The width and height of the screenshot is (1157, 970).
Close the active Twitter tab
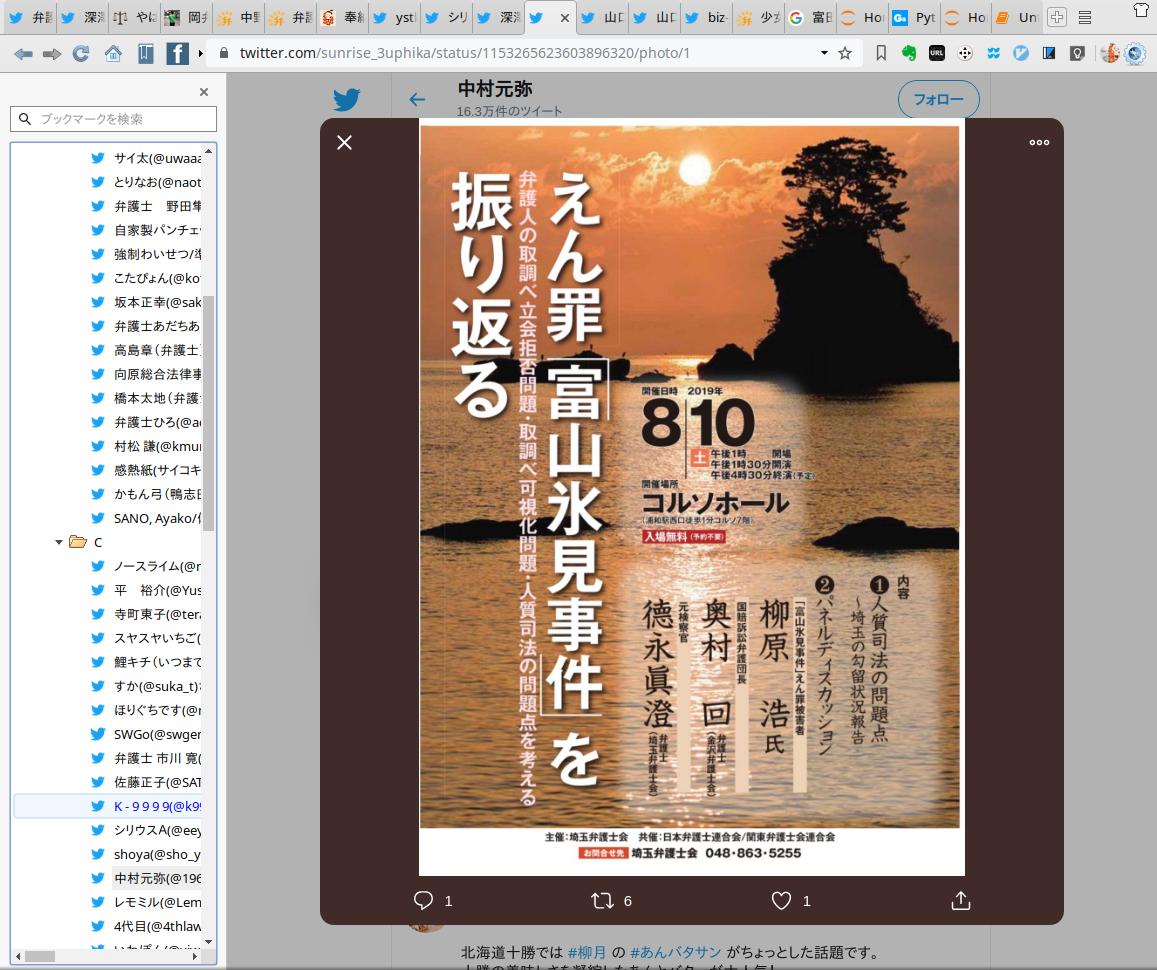click(564, 18)
